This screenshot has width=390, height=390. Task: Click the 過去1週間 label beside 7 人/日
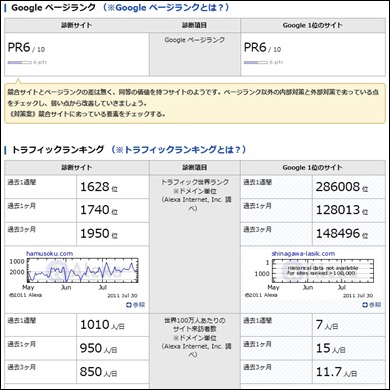point(258,321)
